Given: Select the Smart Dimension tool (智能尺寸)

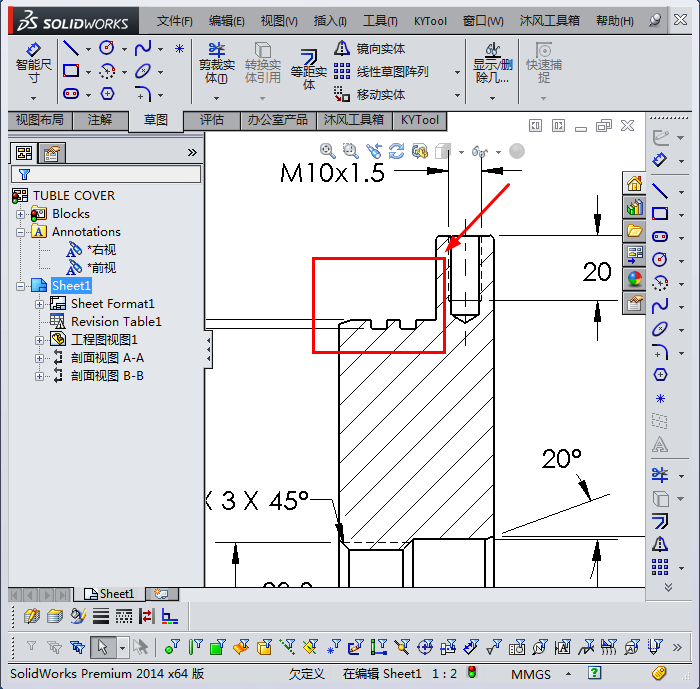Looking at the screenshot, I should (34, 62).
